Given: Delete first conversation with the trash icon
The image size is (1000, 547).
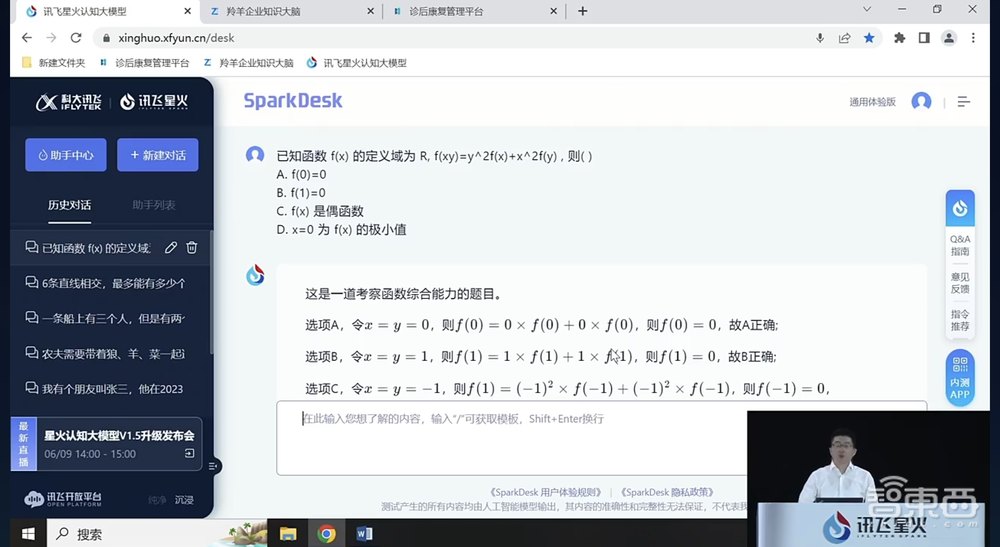Looking at the screenshot, I should click(x=192, y=248).
